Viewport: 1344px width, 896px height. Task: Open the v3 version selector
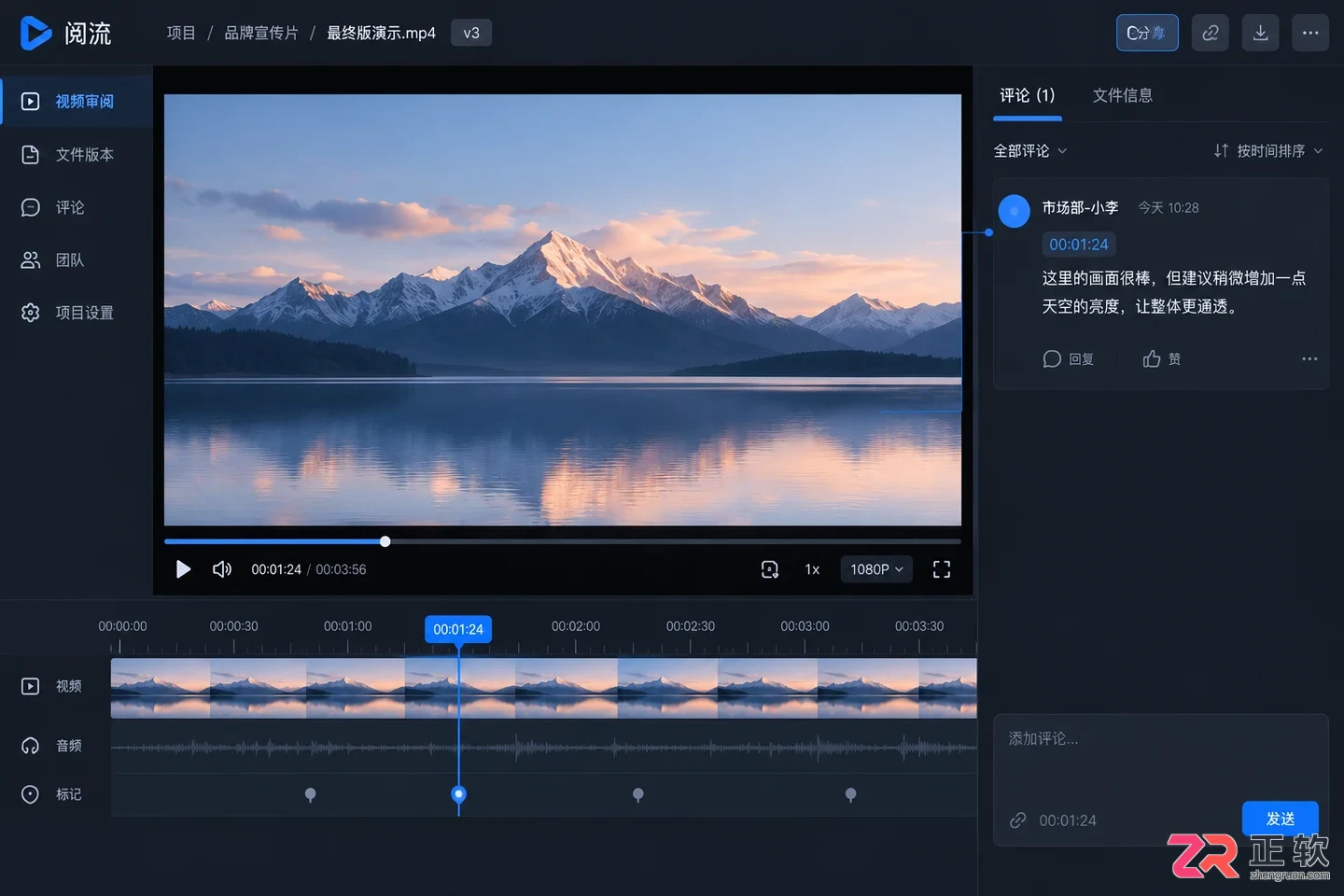471,33
